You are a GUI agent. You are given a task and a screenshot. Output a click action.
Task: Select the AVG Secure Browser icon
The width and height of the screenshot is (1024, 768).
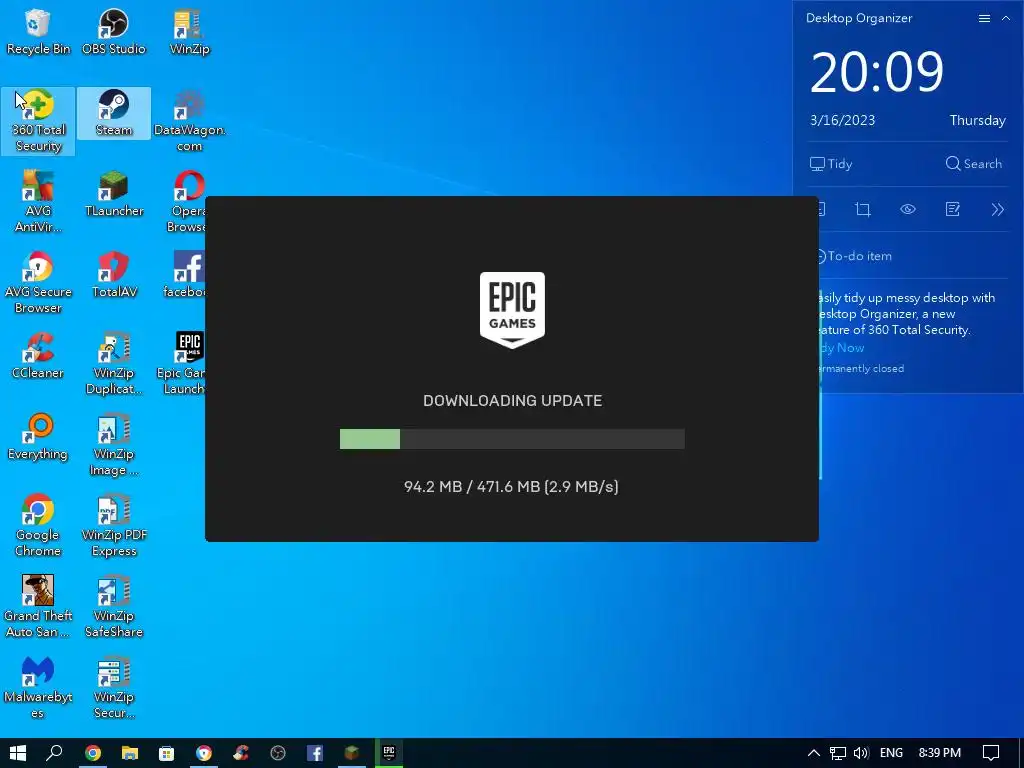tap(38, 283)
